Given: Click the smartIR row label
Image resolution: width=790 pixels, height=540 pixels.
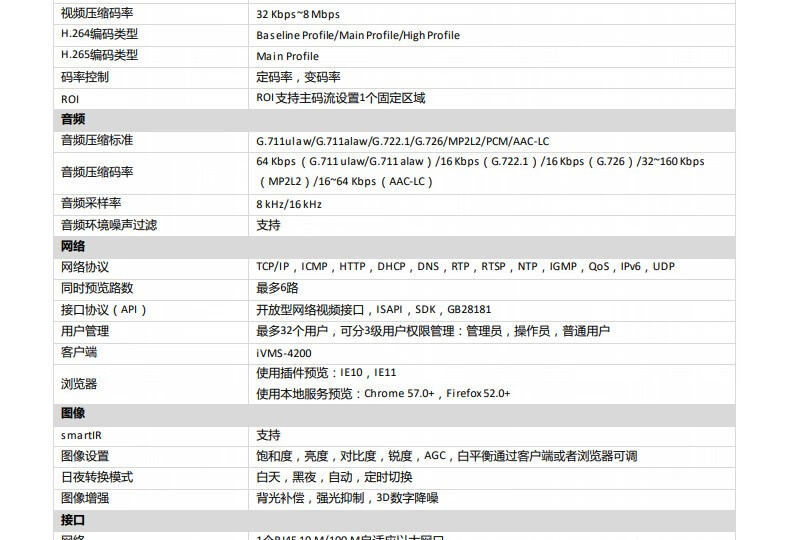Looking at the screenshot, I should click(81, 436).
